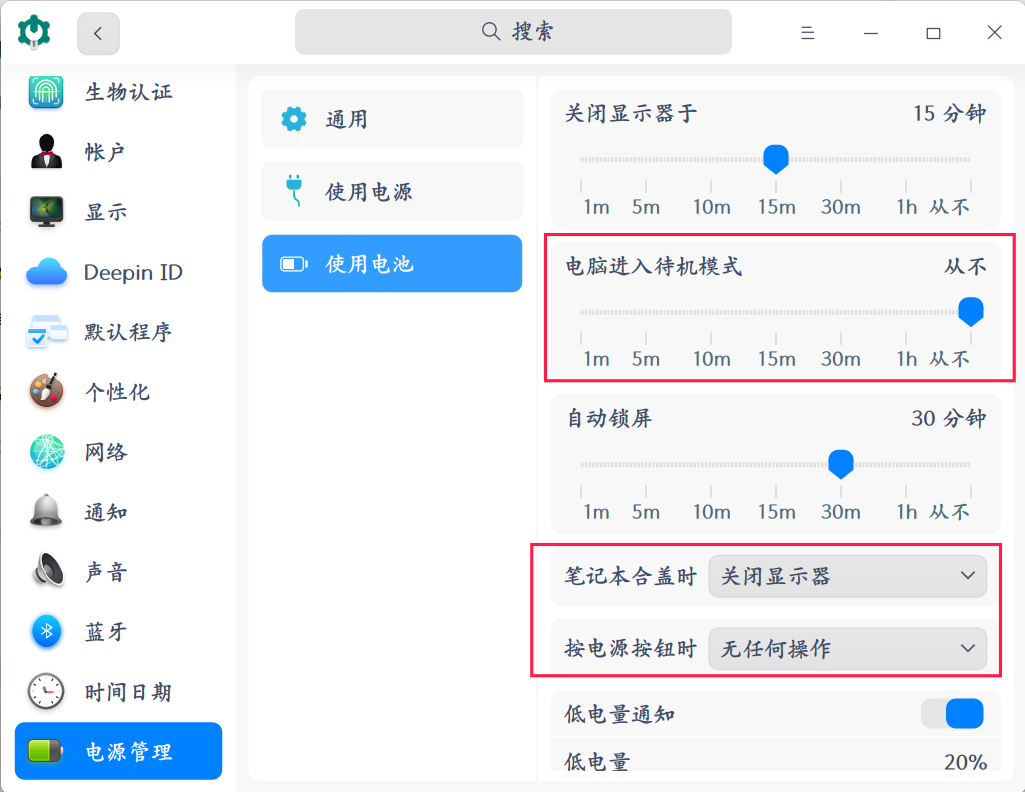Image resolution: width=1025 pixels, height=792 pixels.
Task: Click the 显示 monitor icon
Action: pos(46,212)
